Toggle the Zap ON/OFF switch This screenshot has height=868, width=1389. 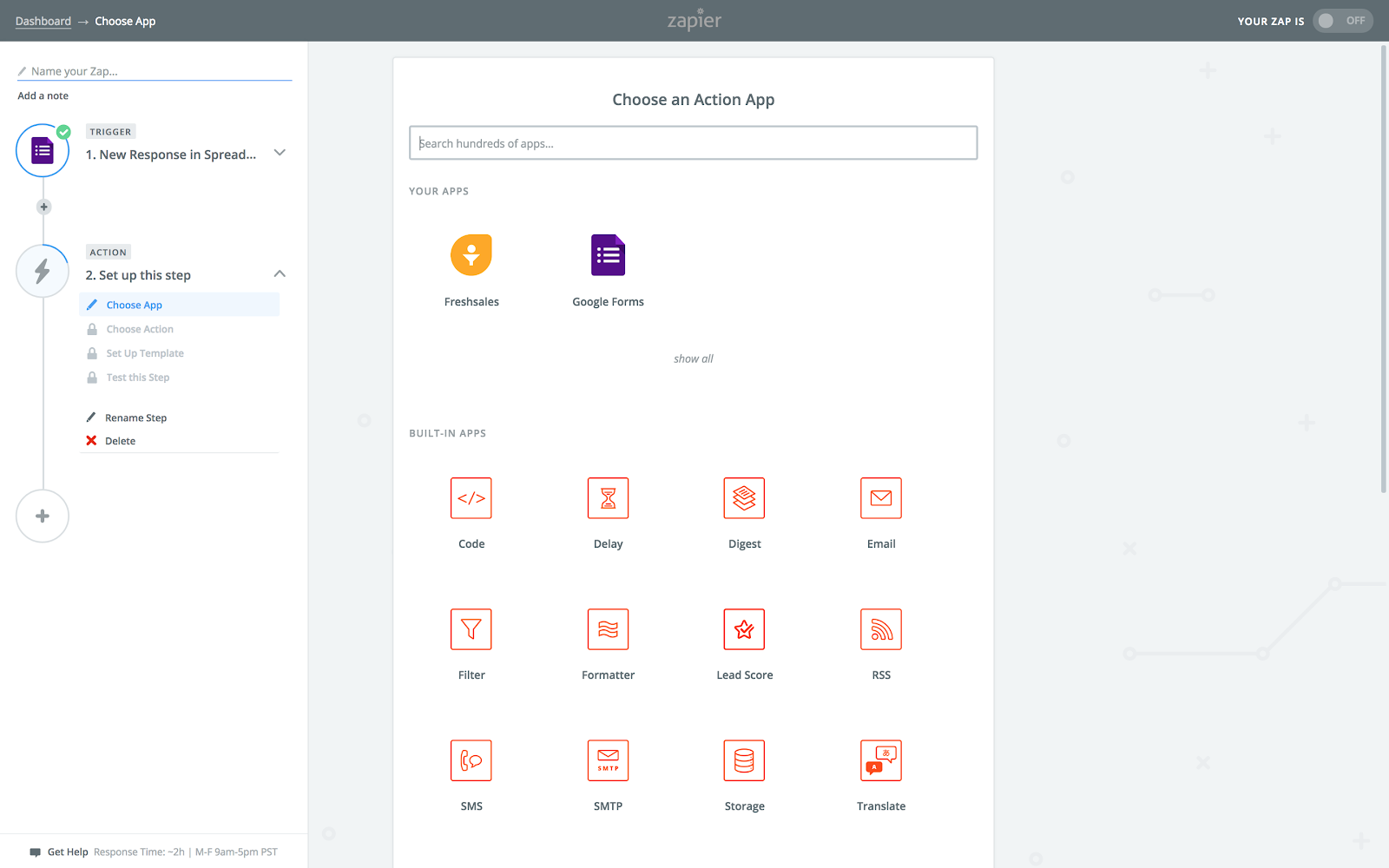click(x=1342, y=21)
